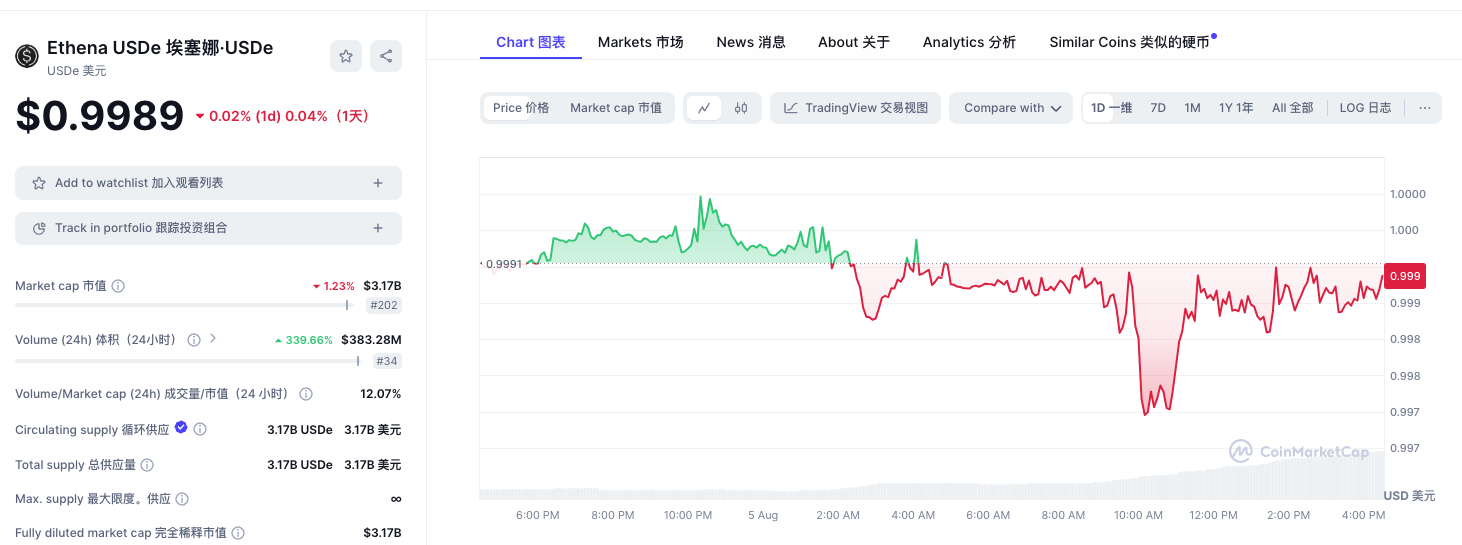Click the share icon button
Viewport: 1462px width, 545px height.
[386, 56]
